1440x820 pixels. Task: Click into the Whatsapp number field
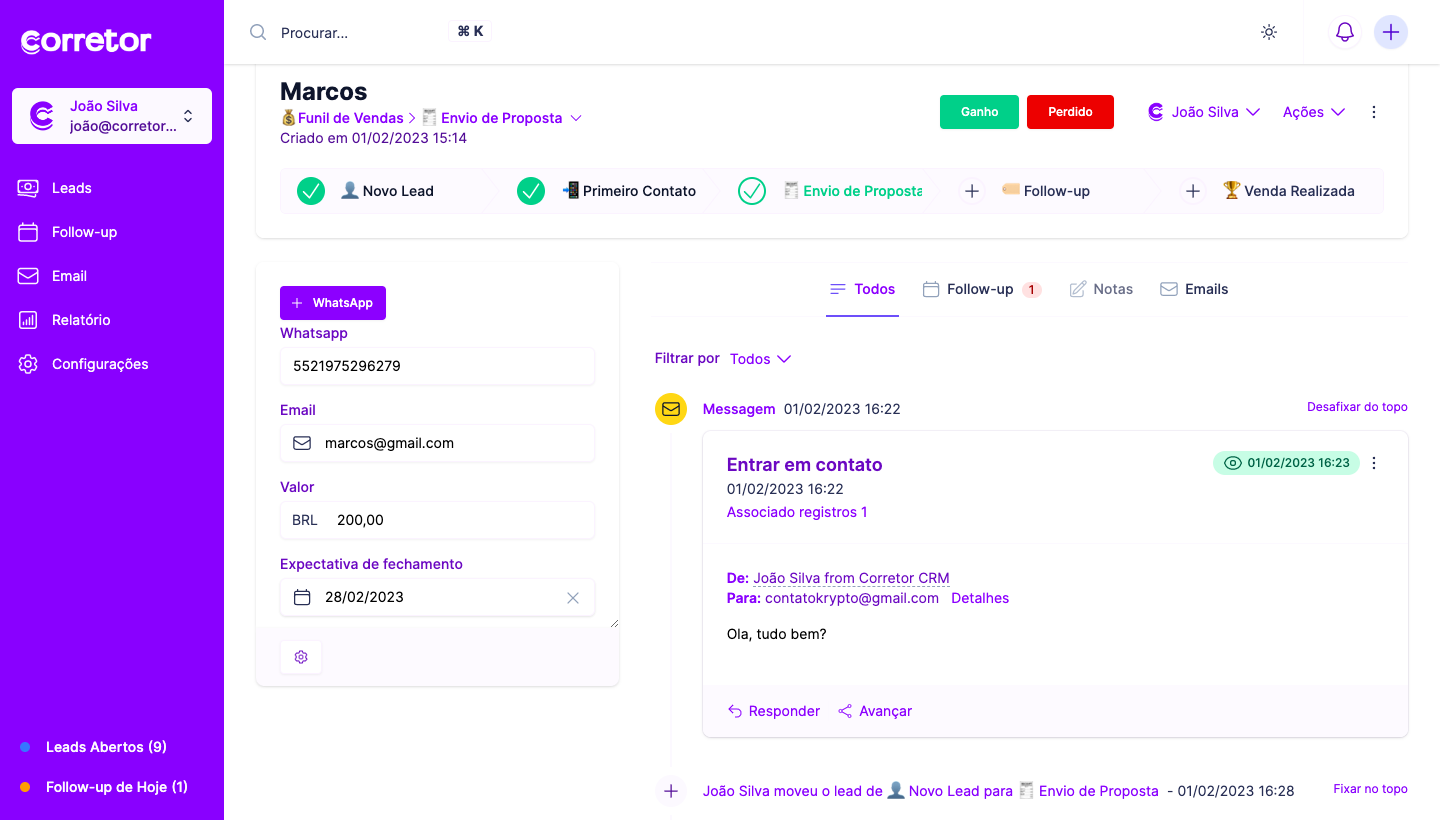point(437,366)
